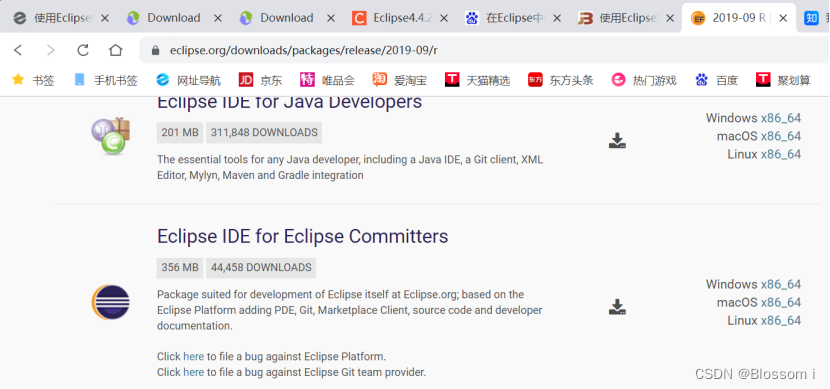
Task: Click the browser forward arrow
Action: 51,50
